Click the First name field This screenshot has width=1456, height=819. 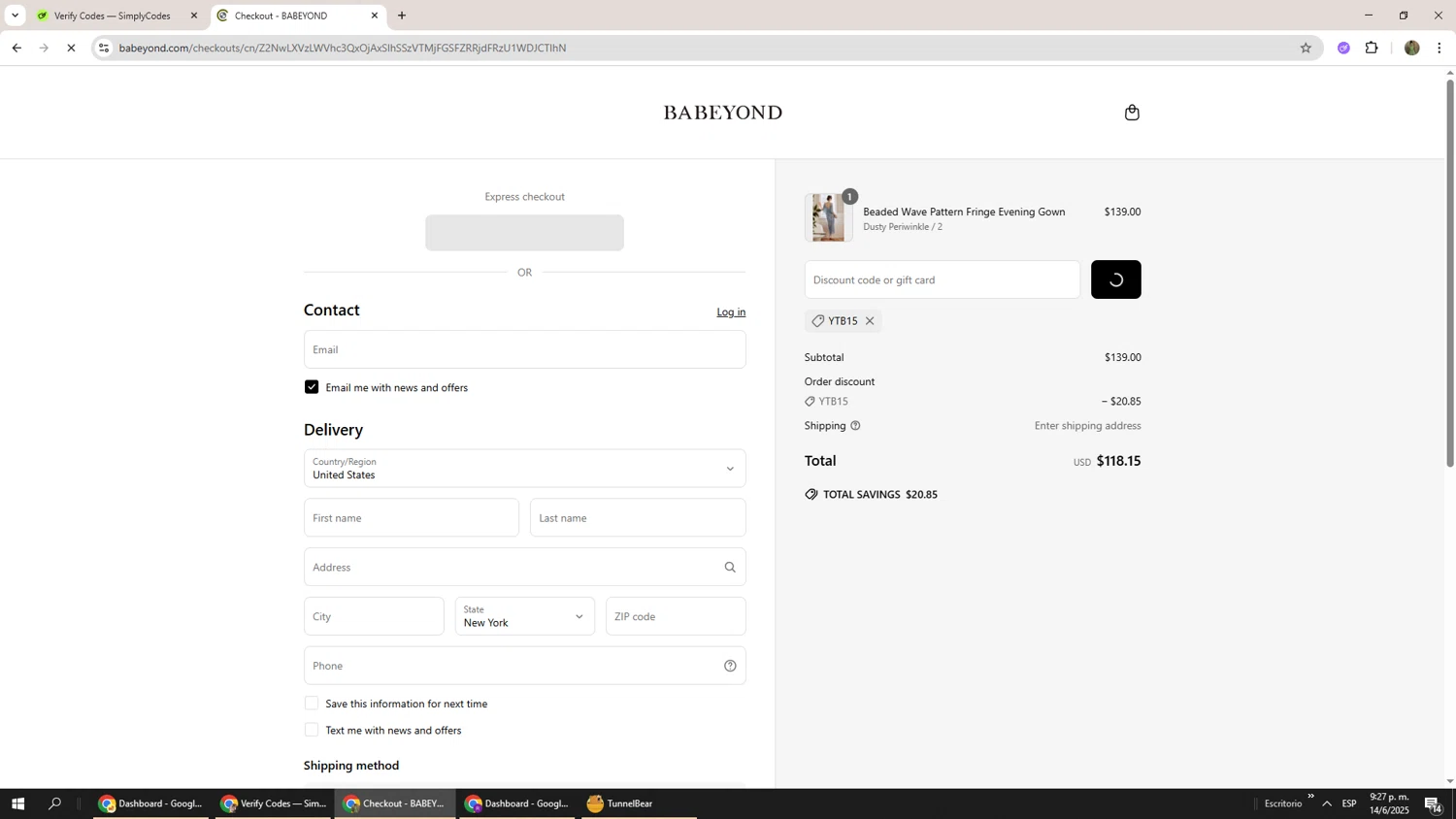(x=412, y=518)
